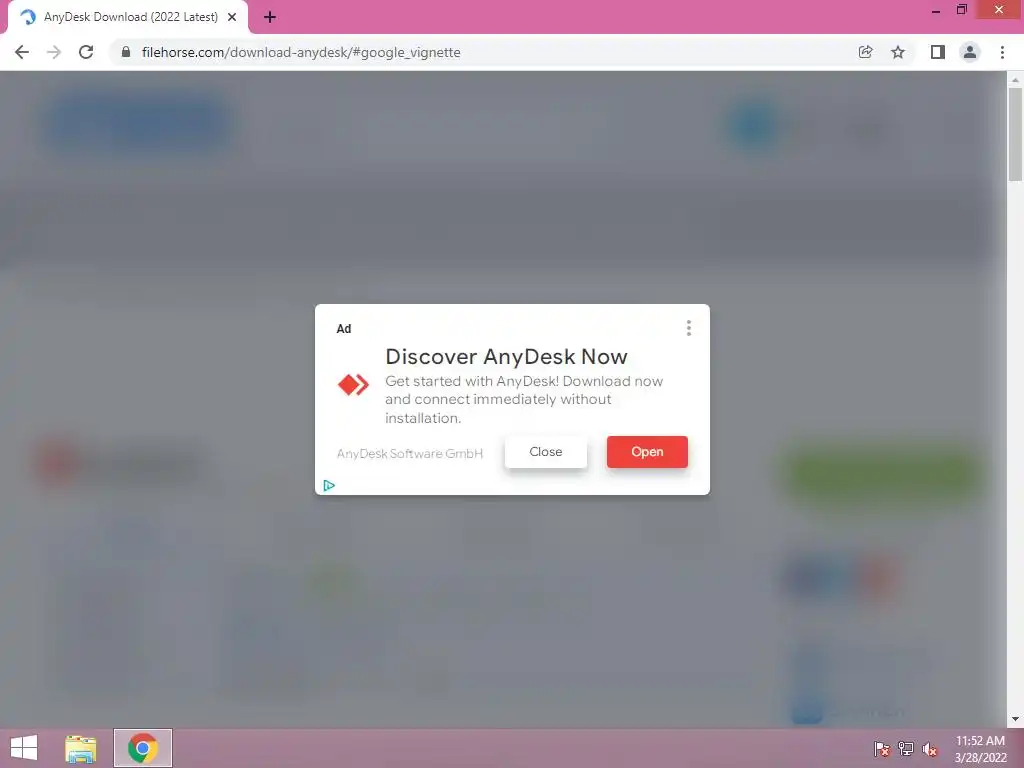
Task: Minimize the Chrome window
Action: (x=936, y=10)
